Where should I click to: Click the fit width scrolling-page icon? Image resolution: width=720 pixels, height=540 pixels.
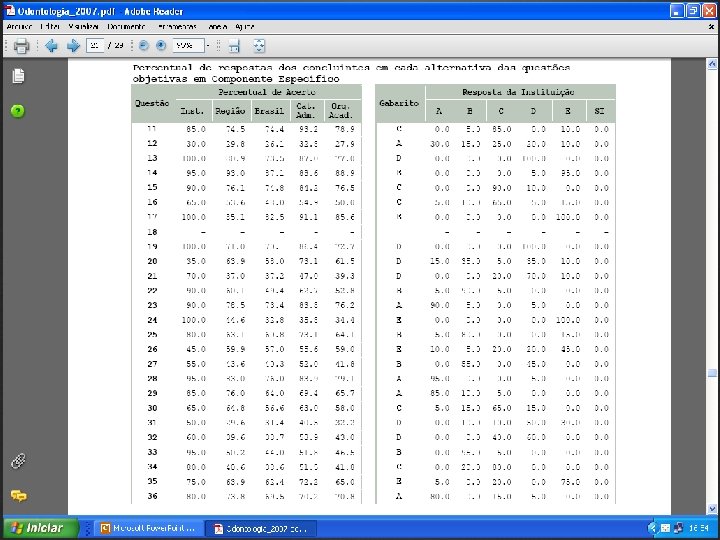tap(234, 45)
